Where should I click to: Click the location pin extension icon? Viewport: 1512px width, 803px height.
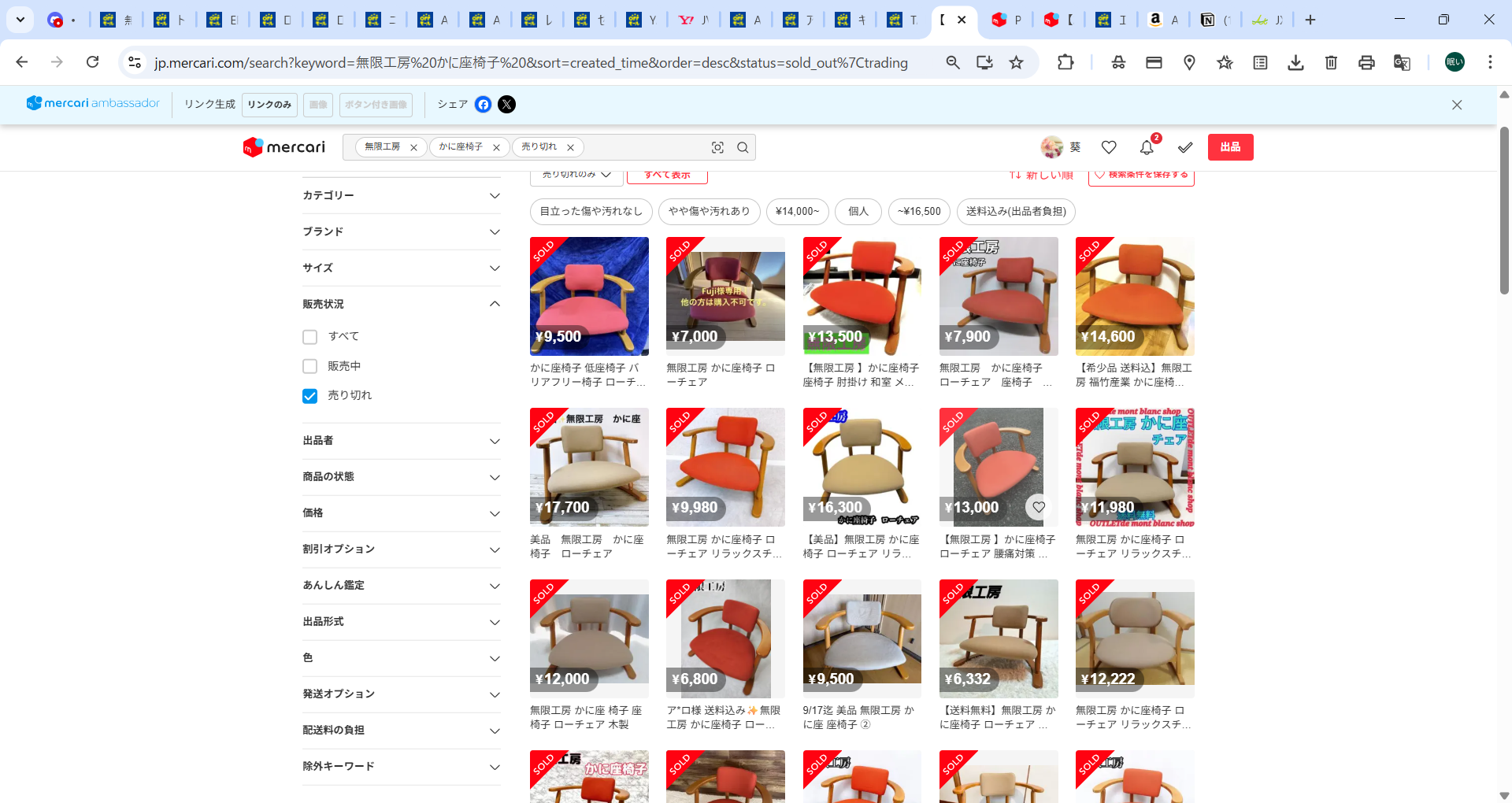coord(1189,62)
